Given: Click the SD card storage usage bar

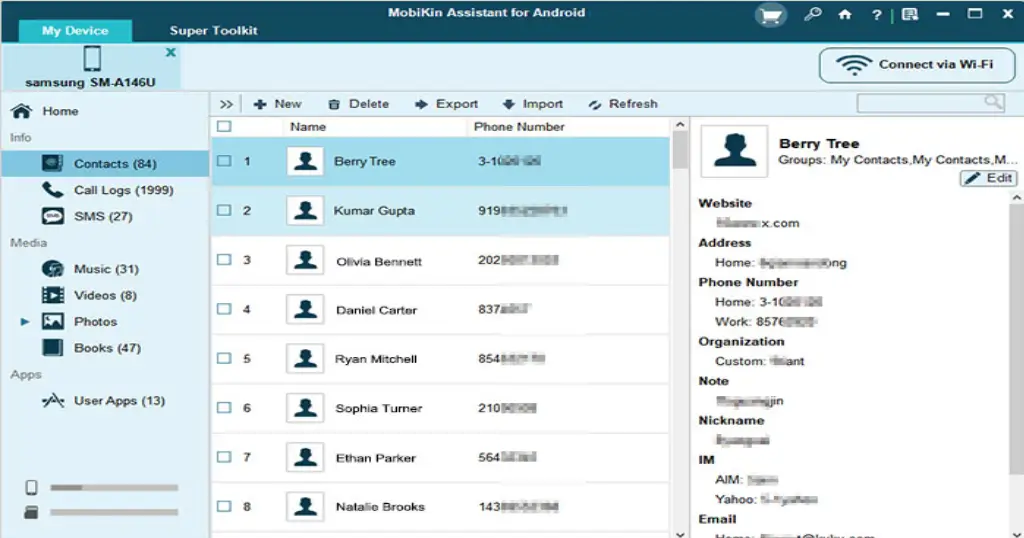Looking at the screenshot, I should pos(114,513).
